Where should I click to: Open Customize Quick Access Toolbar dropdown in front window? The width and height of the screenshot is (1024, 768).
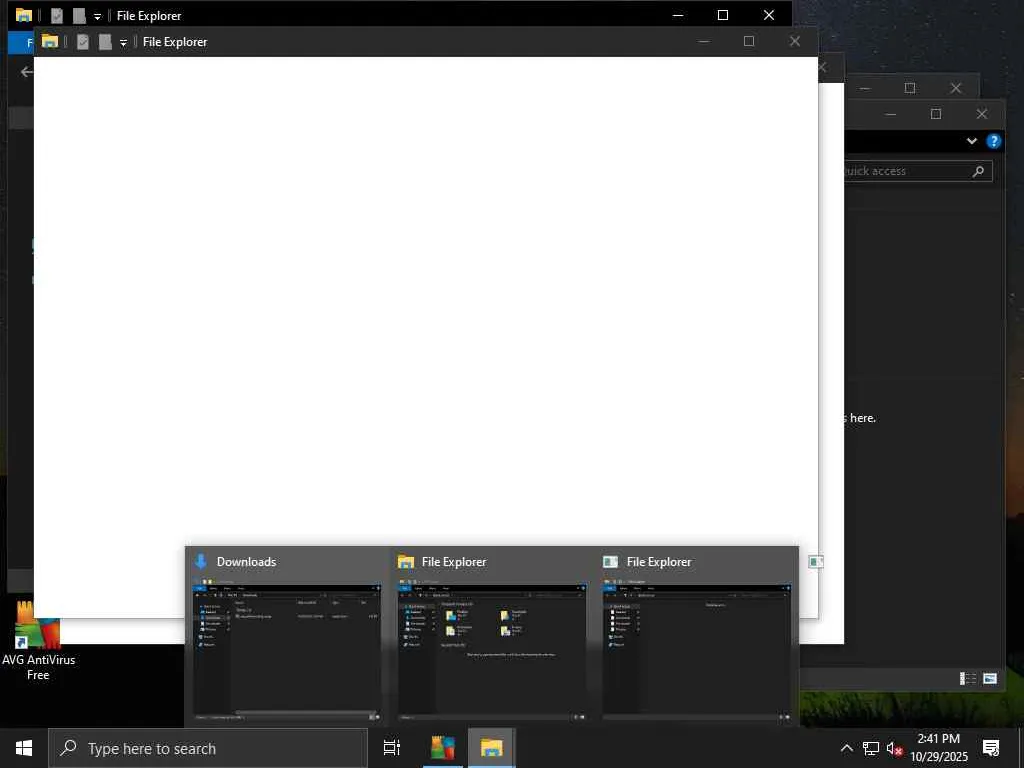(x=123, y=42)
